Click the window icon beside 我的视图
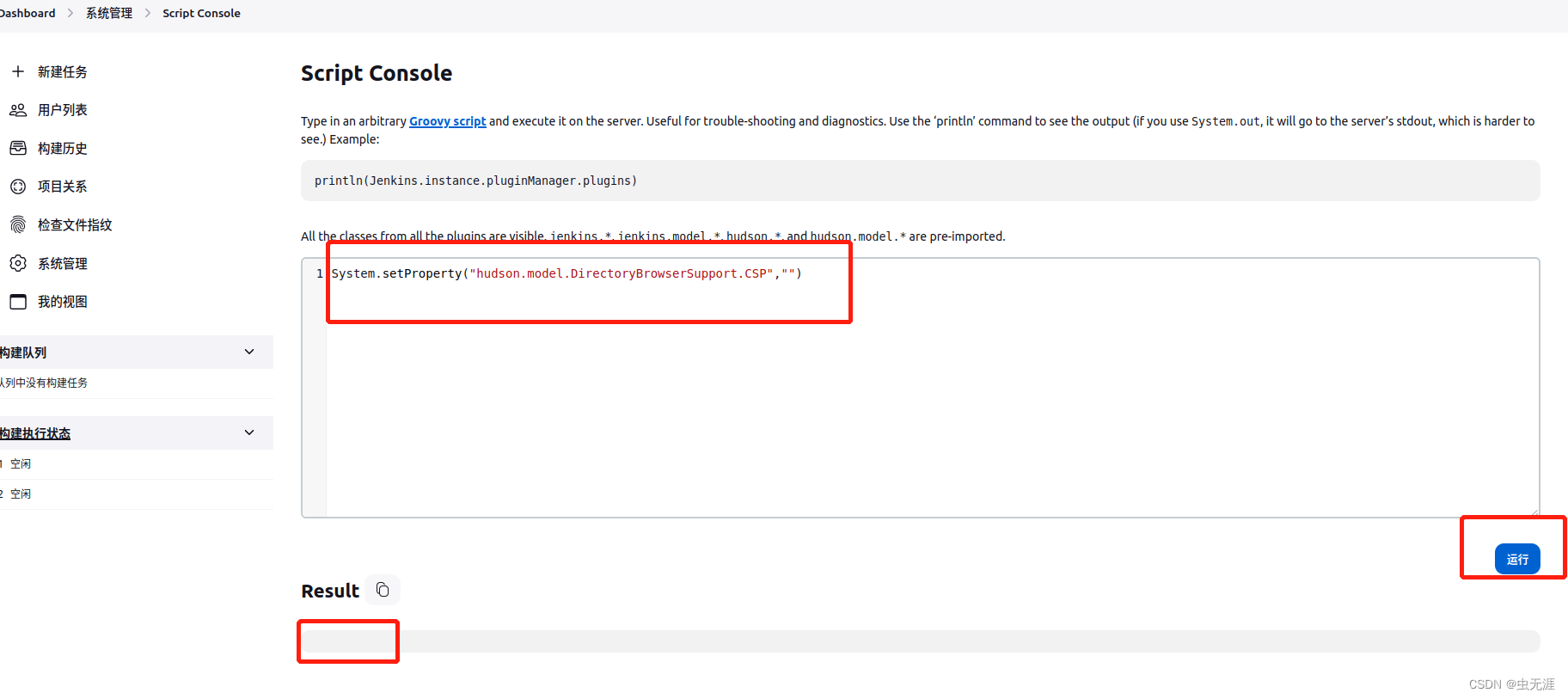 click(x=18, y=302)
